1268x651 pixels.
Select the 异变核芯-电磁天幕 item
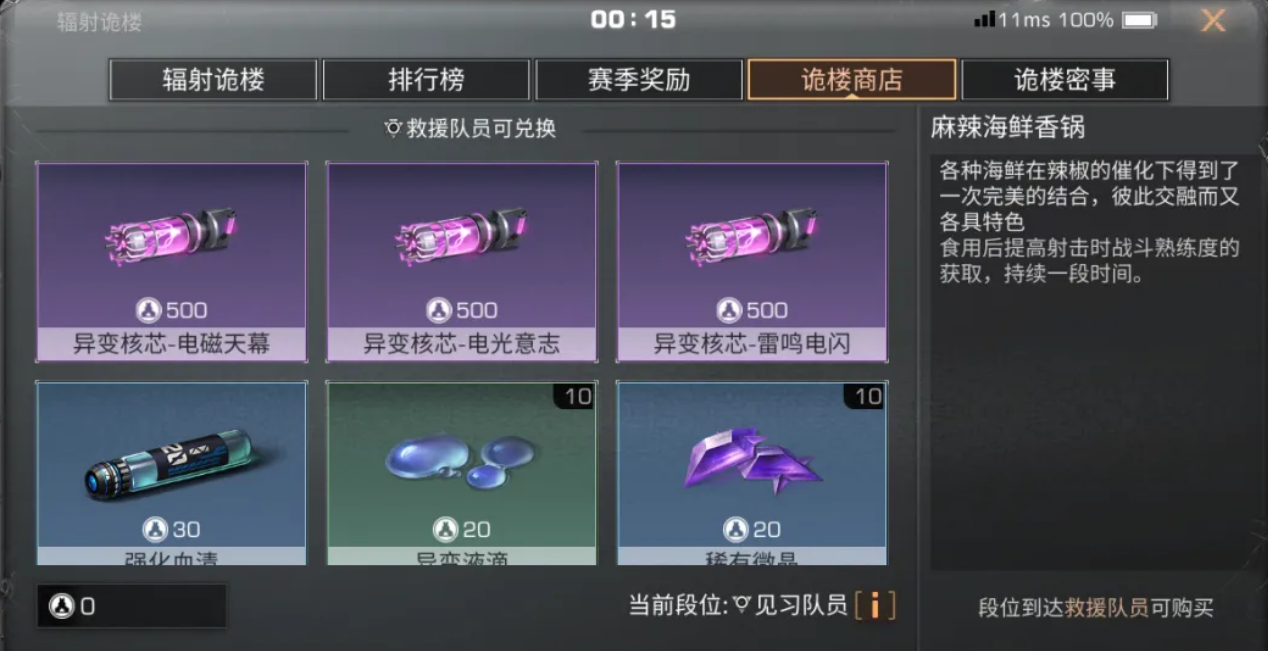[171, 262]
